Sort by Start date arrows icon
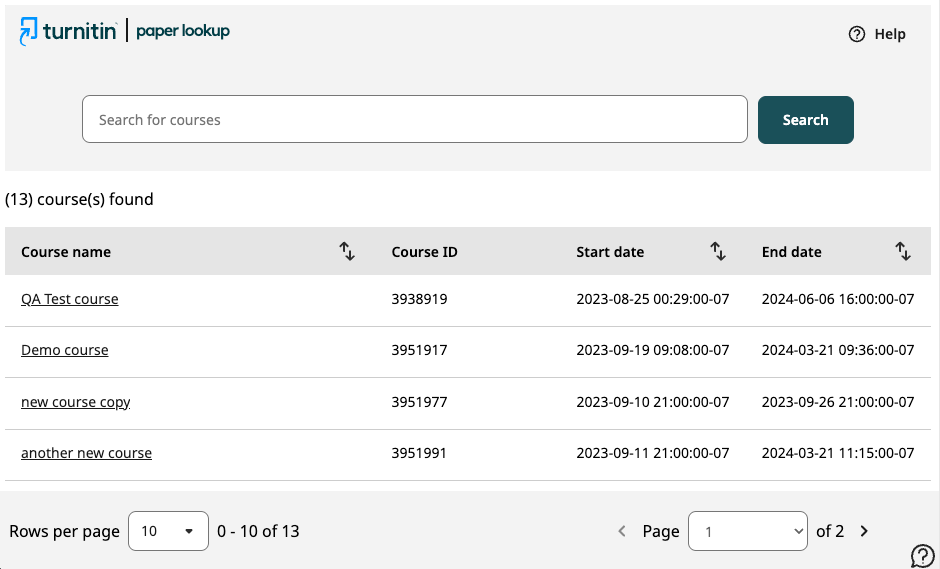The height and width of the screenshot is (569, 940). (x=718, y=251)
